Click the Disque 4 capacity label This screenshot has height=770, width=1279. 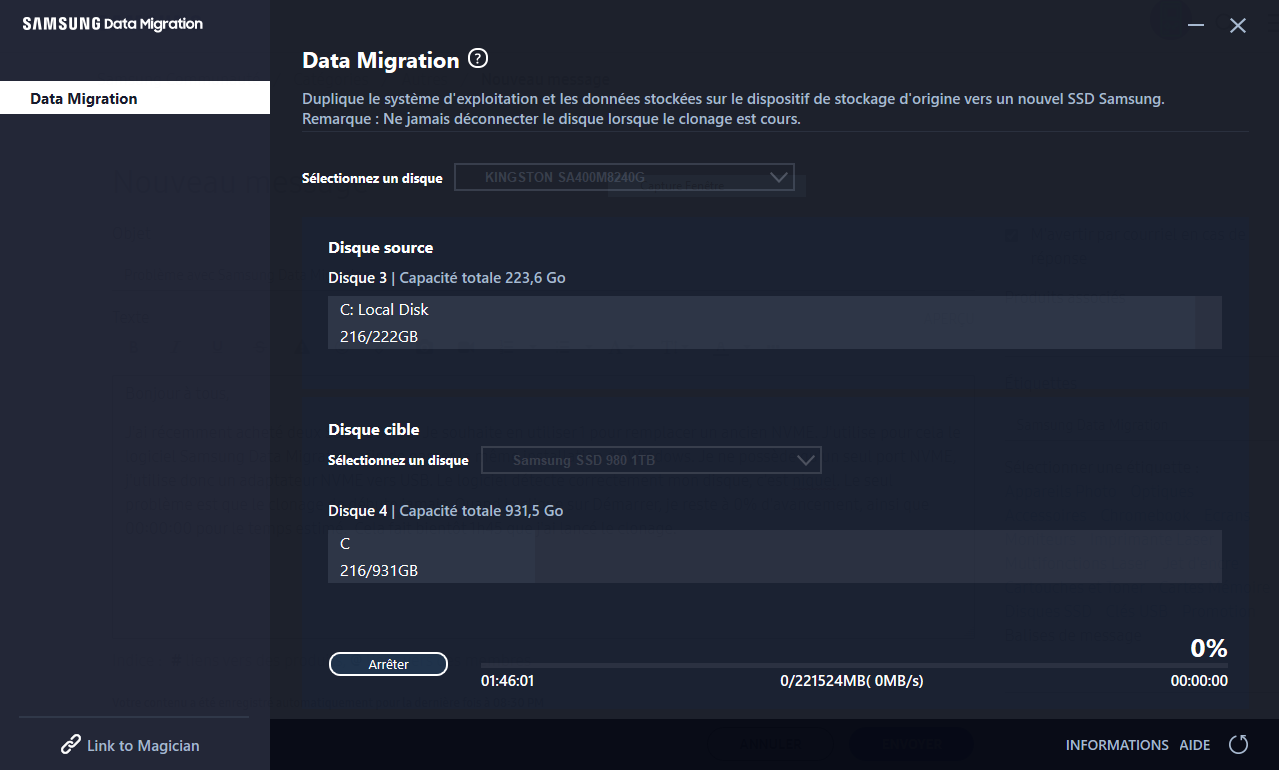click(x=446, y=510)
